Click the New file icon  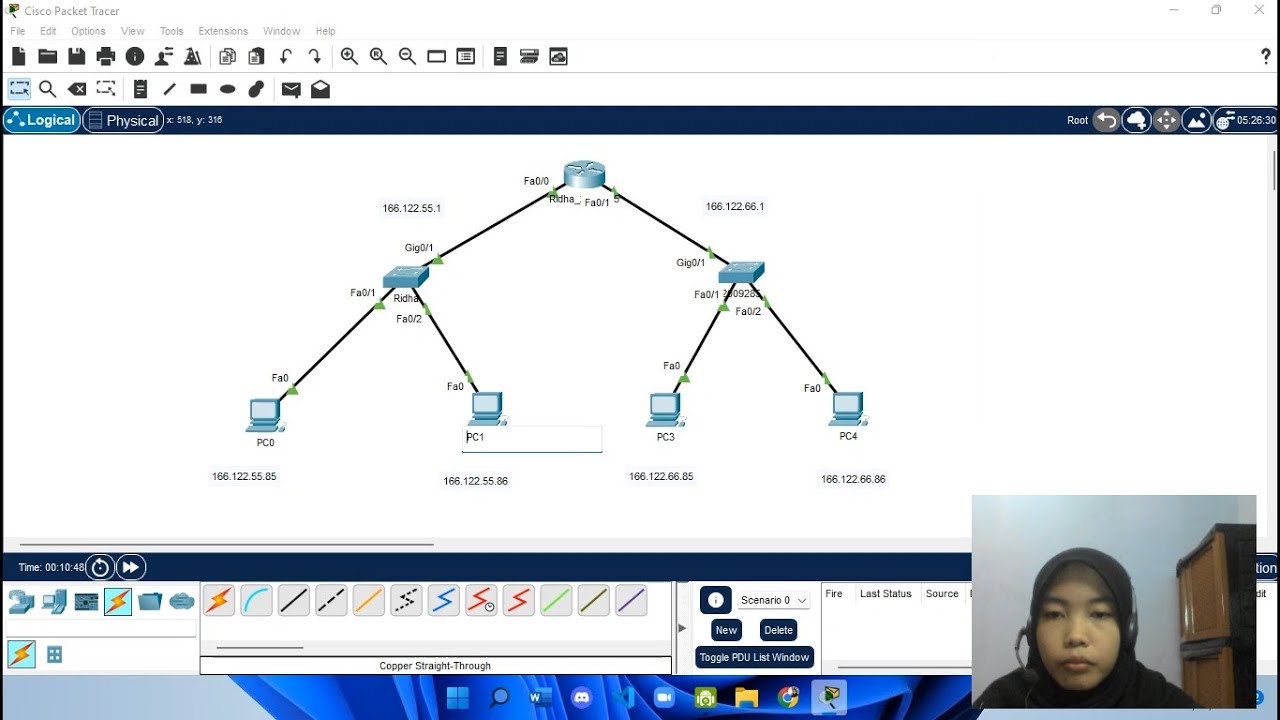pyautogui.click(x=19, y=57)
